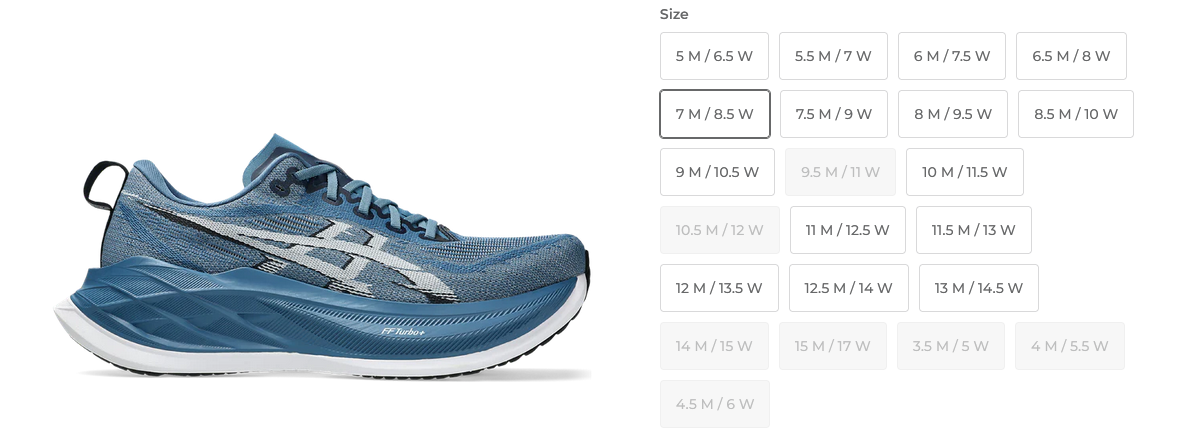
Task: Click the selected 7 M / 8.5 W size
Action: (x=715, y=114)
